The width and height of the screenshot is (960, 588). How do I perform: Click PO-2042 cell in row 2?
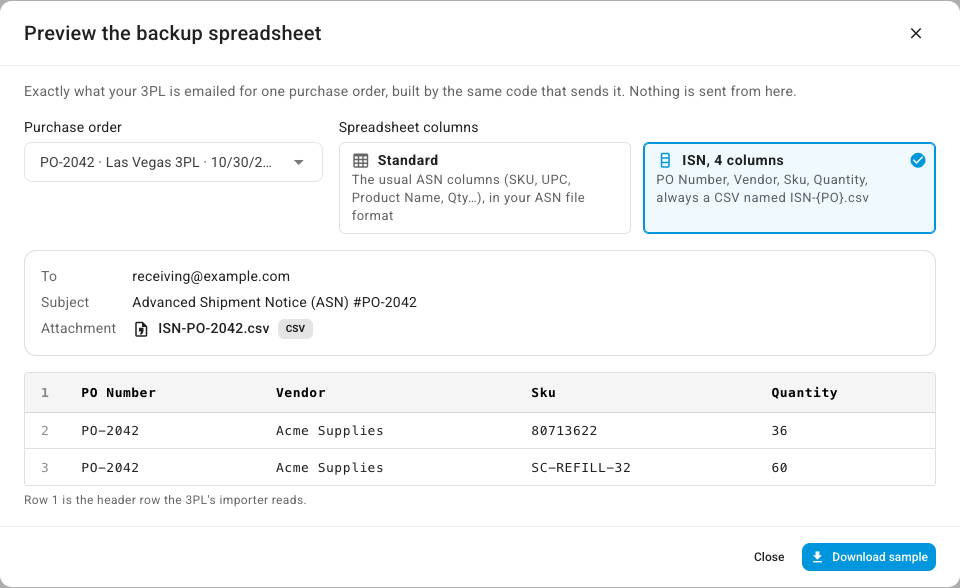coord(110,431)
